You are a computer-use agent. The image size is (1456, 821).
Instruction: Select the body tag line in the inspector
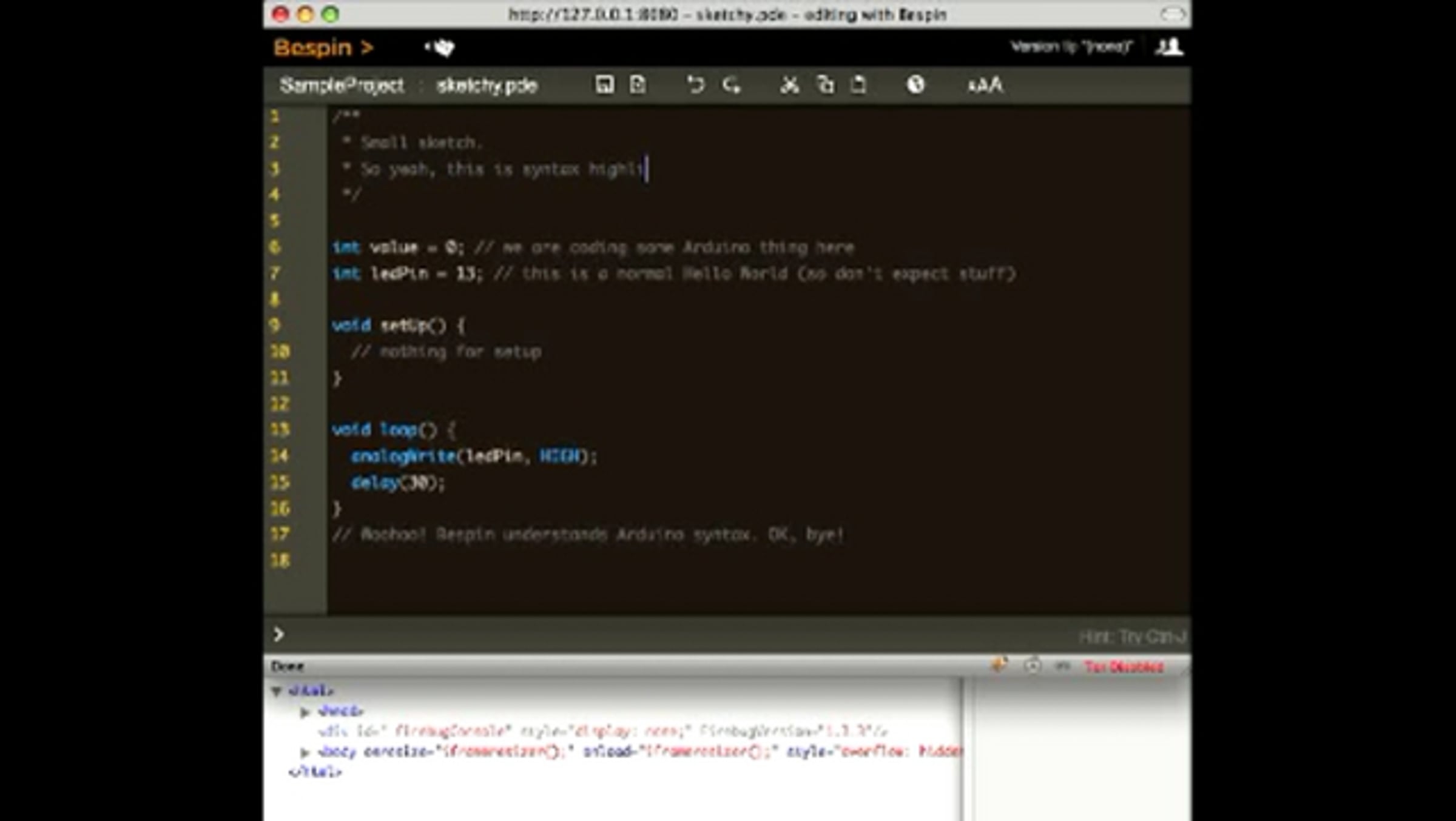click(639, 752)
